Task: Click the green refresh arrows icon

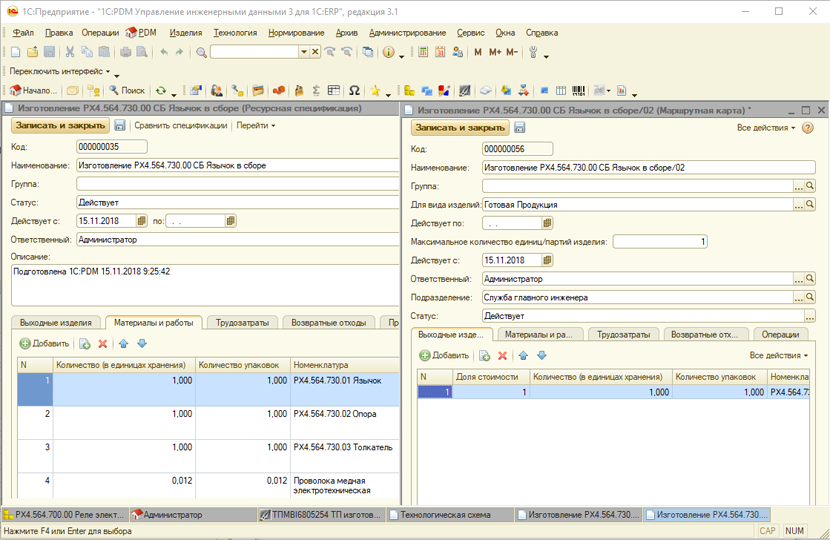Action: 161,91
